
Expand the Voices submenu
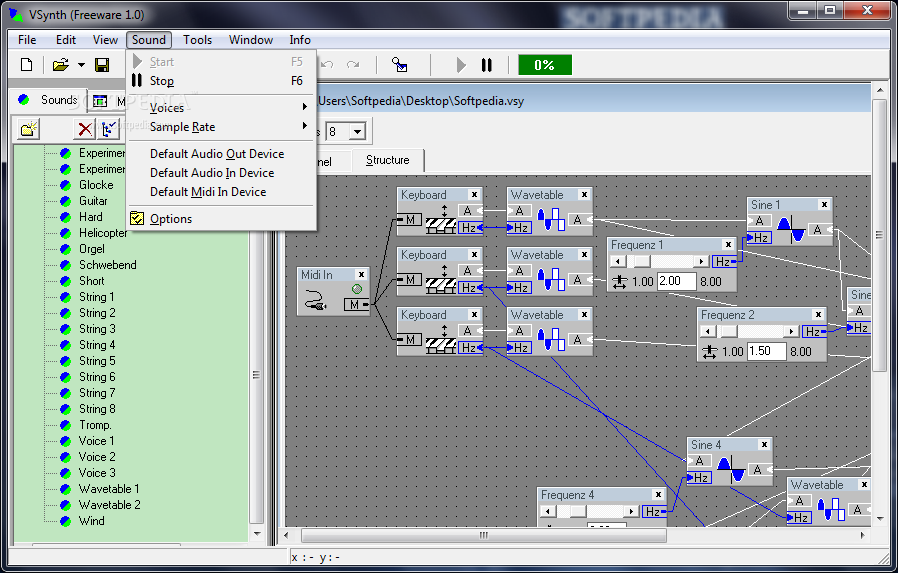(222, 108)
